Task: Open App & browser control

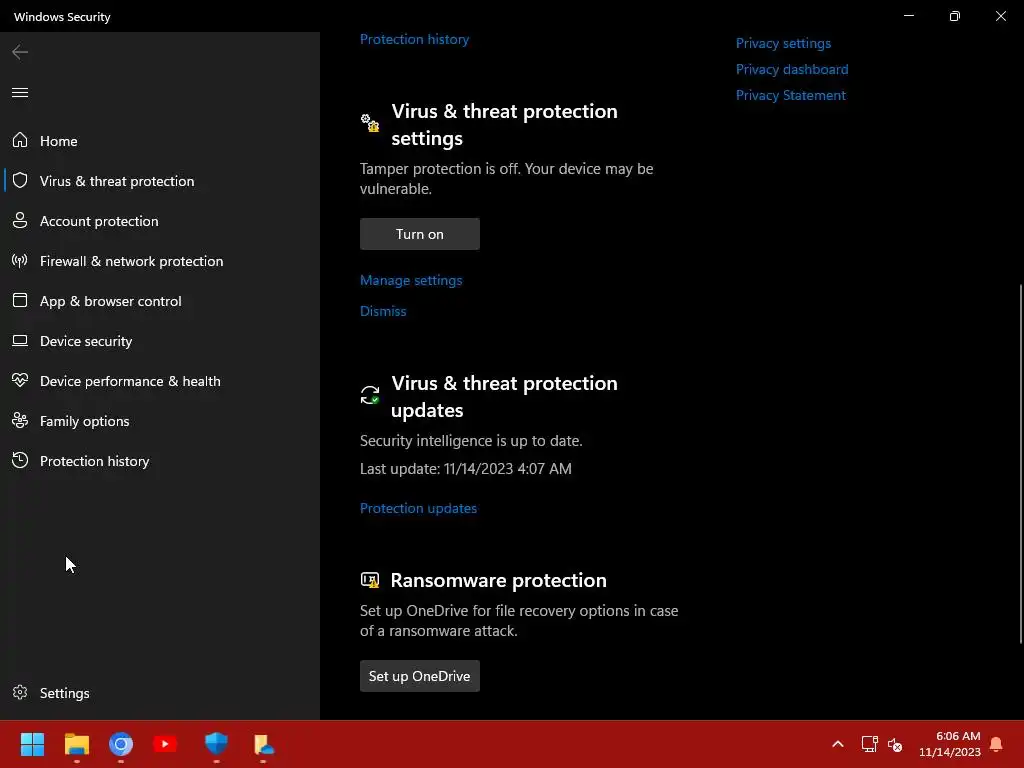Action: pos(160,301)
